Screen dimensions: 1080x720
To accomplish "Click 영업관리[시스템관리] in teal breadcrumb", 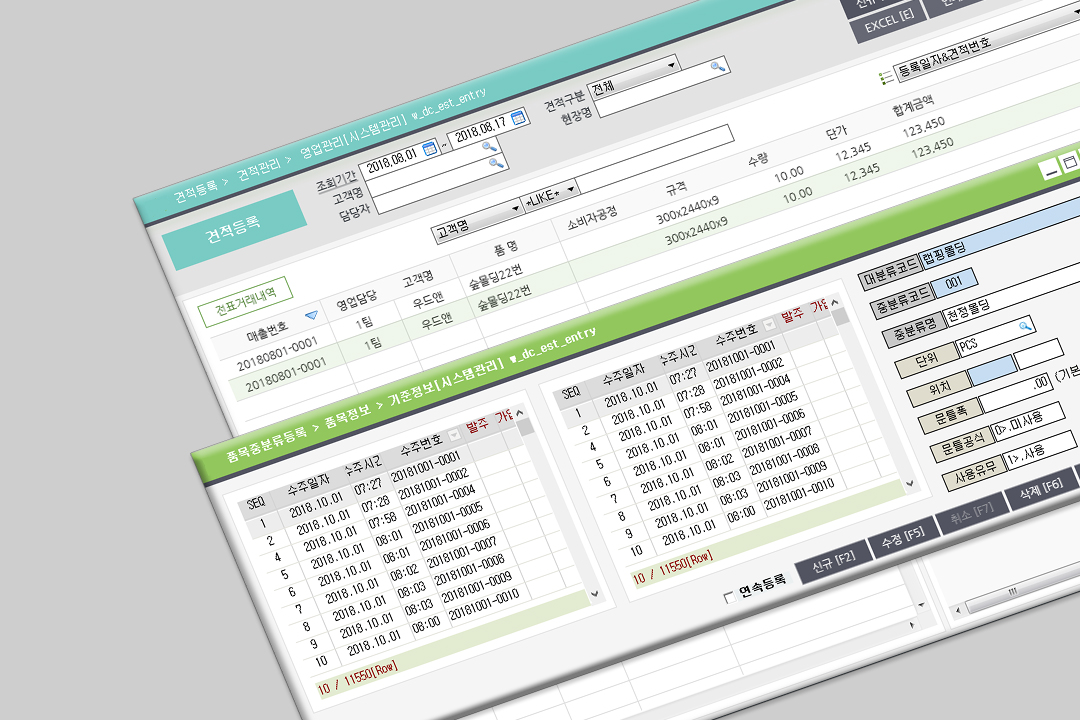I will coord(353,136).
